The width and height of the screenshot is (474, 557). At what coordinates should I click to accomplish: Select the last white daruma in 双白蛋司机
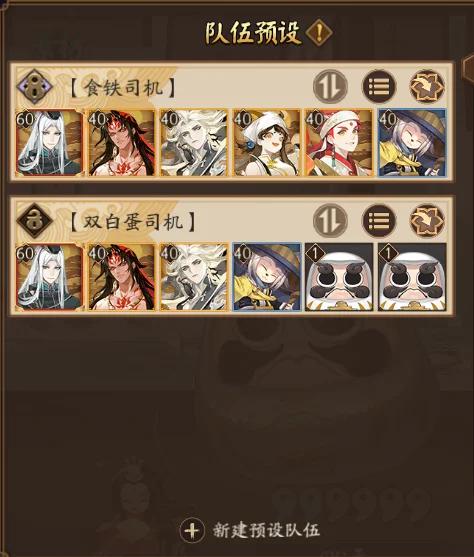click(412, 277)
